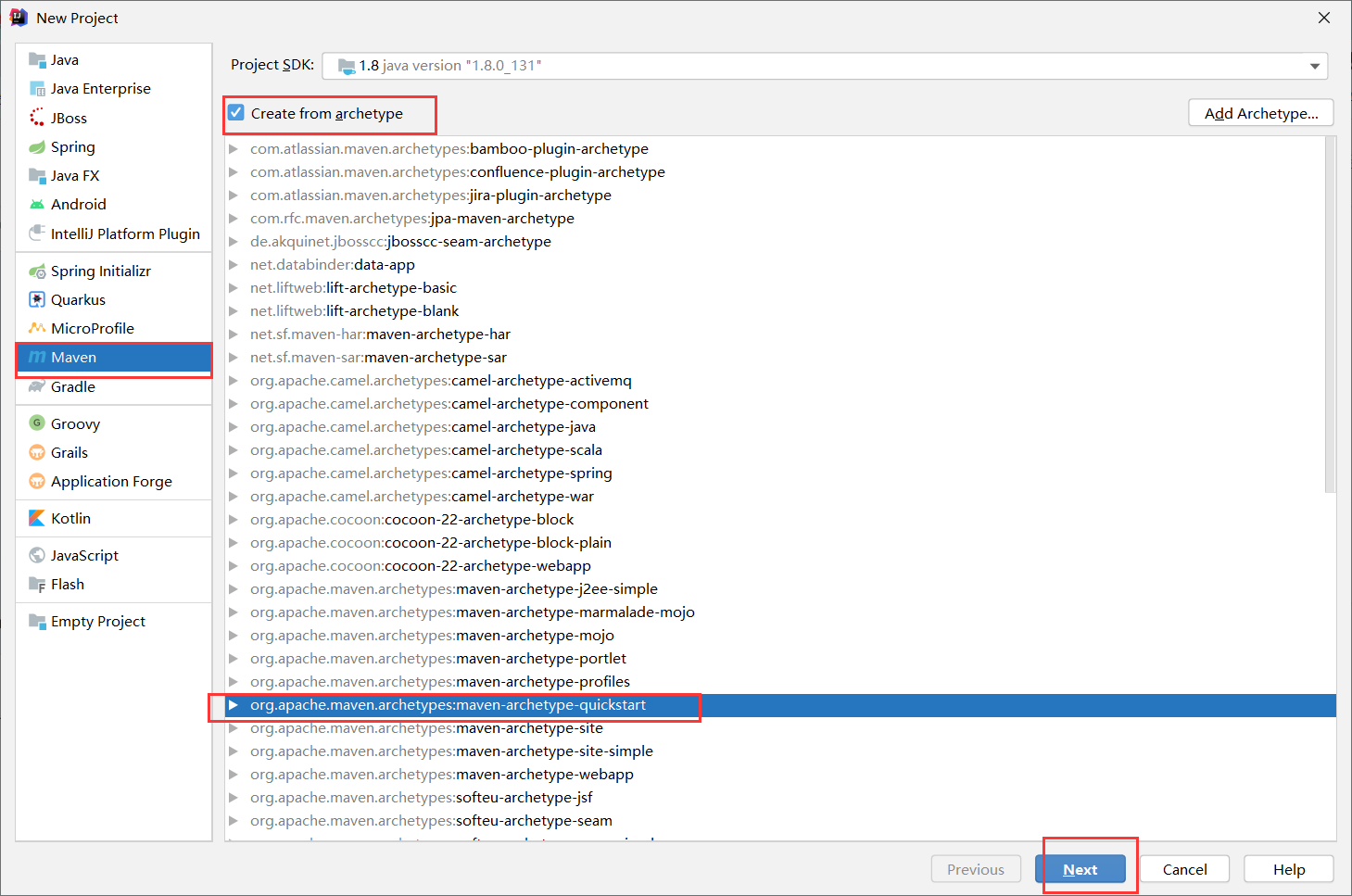1352x896 pixels.
Task: Select Android project type
Action: coord(114,205)
